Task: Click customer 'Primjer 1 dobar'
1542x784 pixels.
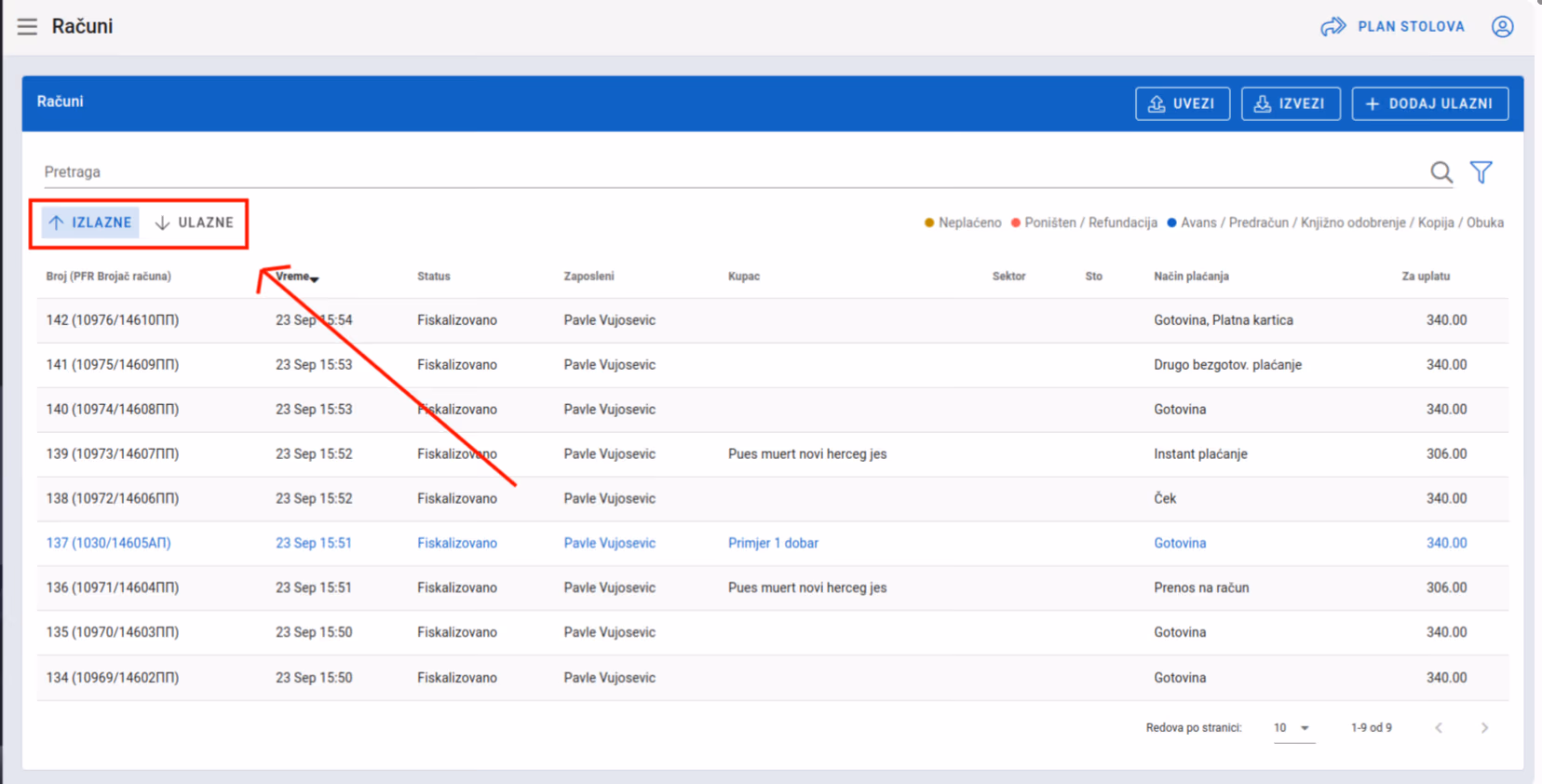Action: 773,544
